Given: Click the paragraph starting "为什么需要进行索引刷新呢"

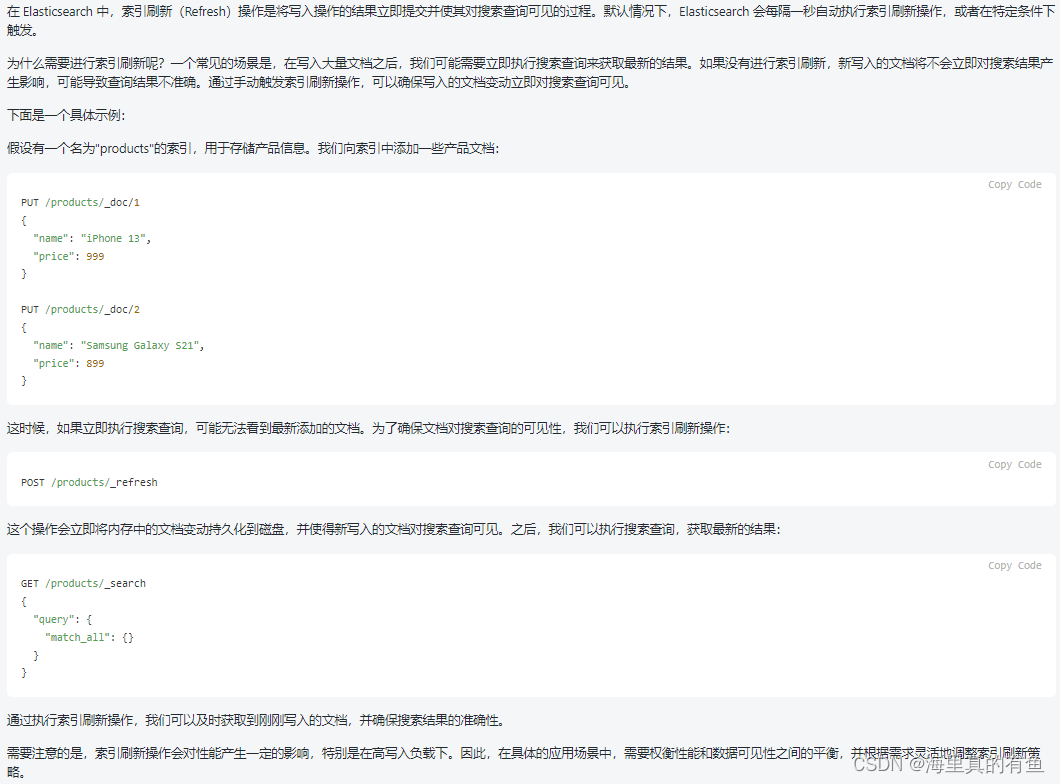Looking at the screenshot, I should coord(530,72).
